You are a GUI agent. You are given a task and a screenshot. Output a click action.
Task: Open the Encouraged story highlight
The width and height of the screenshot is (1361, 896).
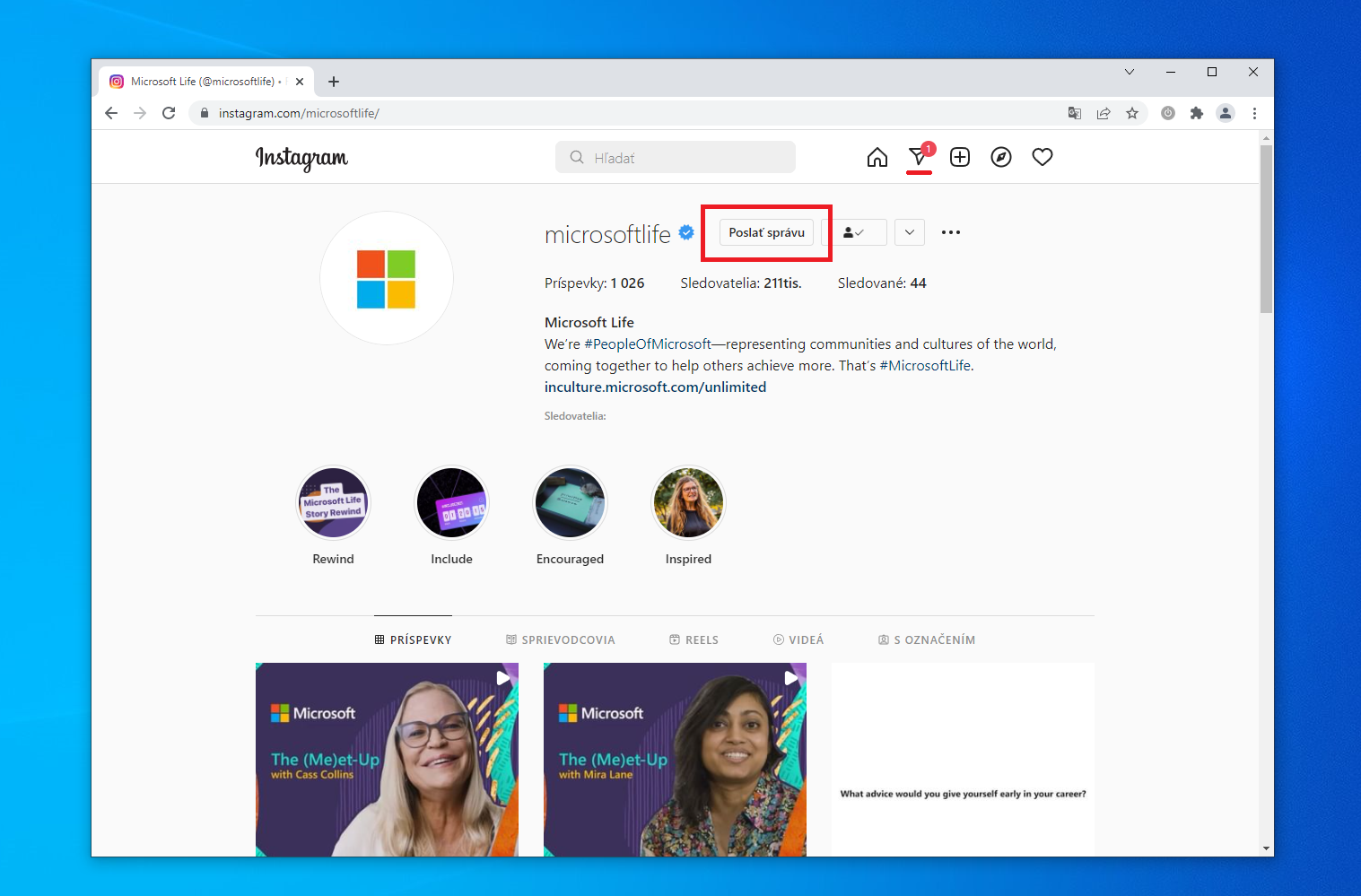570,502
